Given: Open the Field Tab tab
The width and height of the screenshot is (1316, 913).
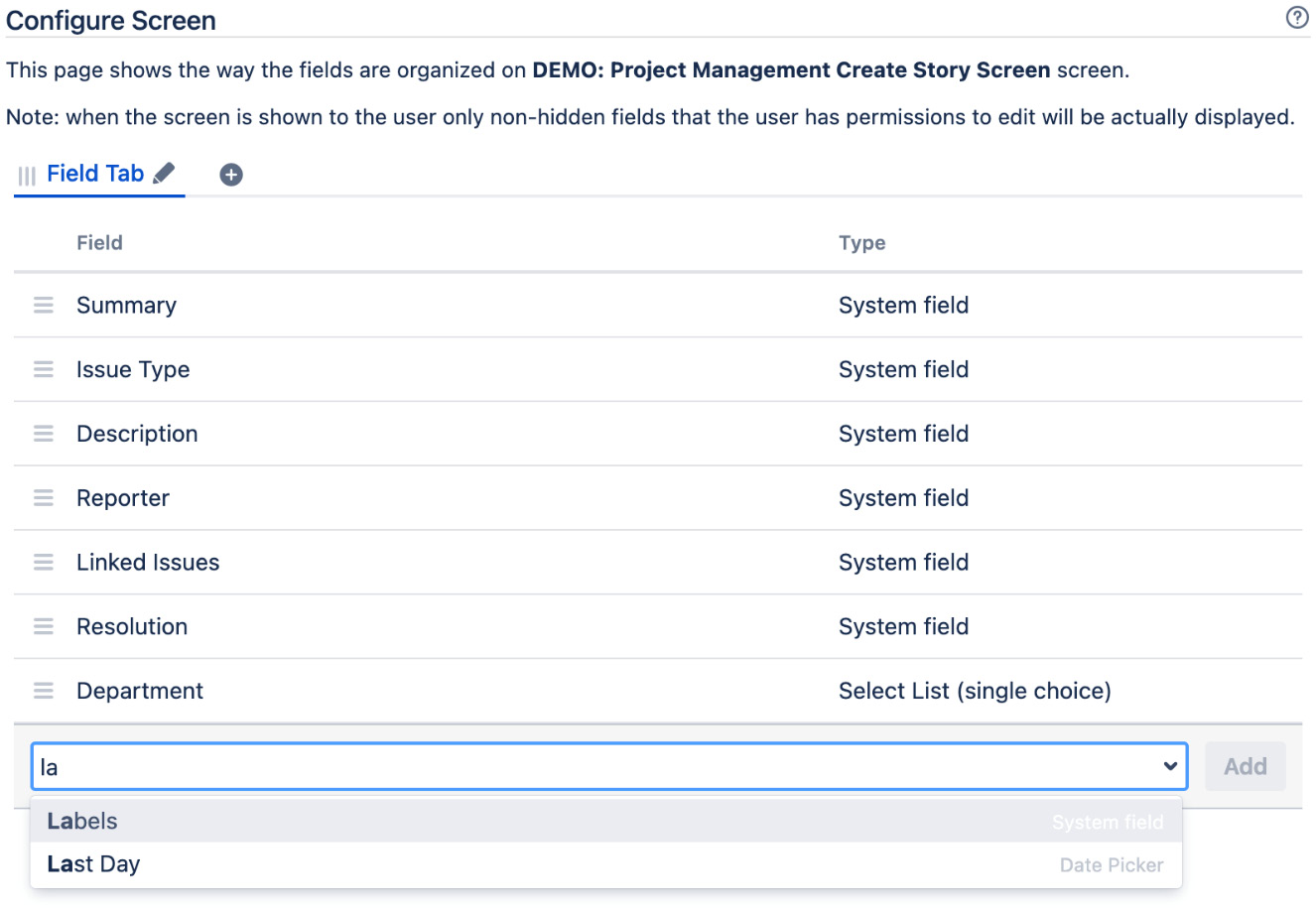Looking at the screenshot, I should click(95, 174).
